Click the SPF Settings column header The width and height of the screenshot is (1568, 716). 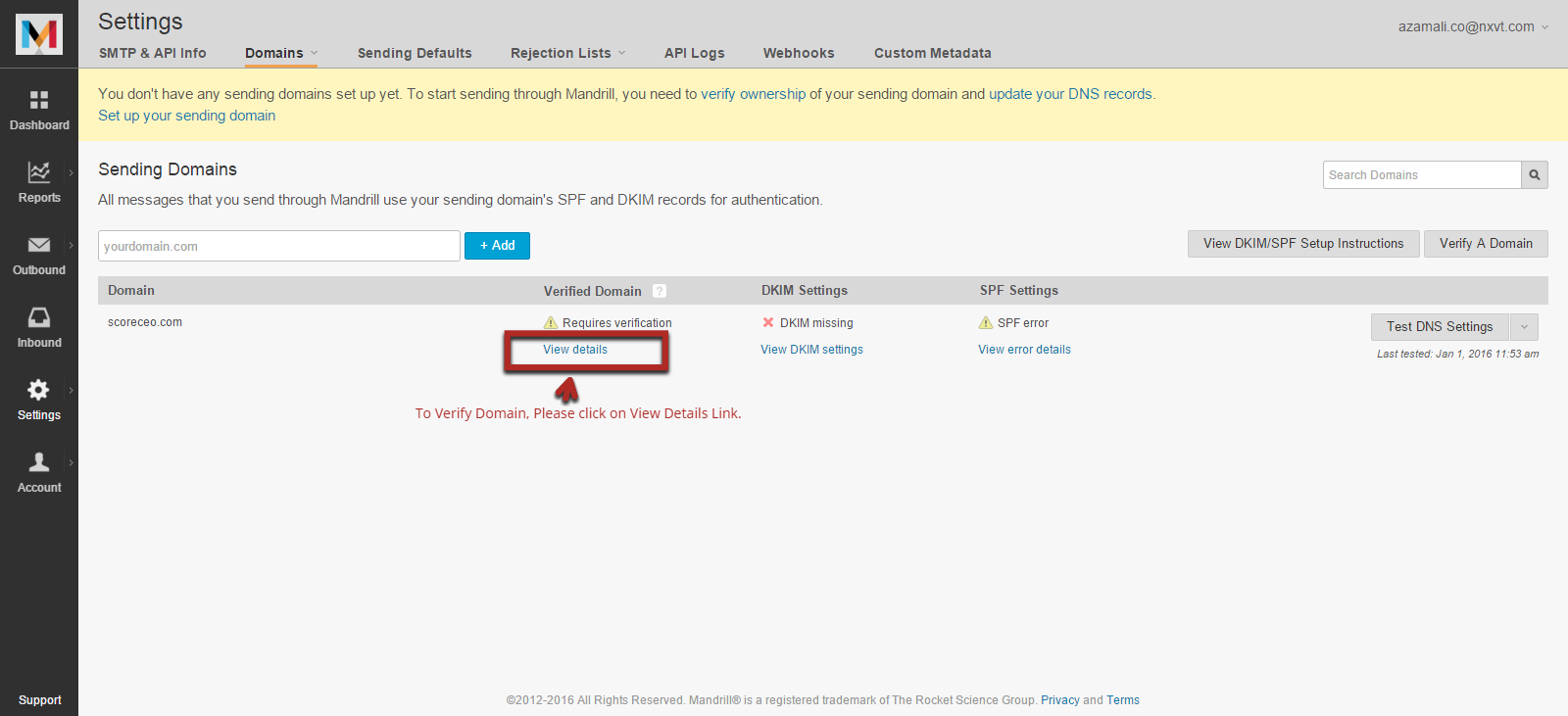(1019, 291)
